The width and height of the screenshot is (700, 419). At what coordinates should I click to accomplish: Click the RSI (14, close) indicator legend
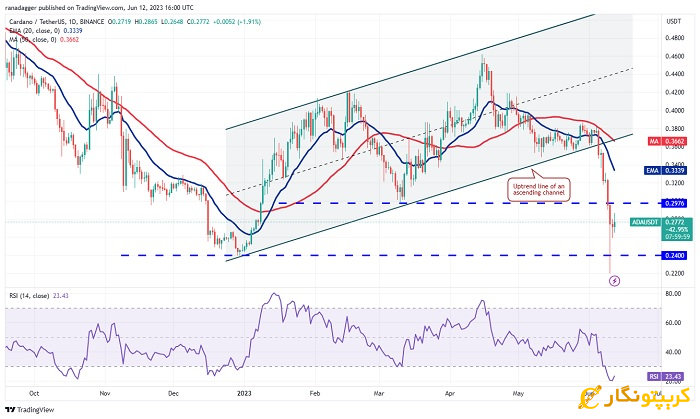coord(38,296)
